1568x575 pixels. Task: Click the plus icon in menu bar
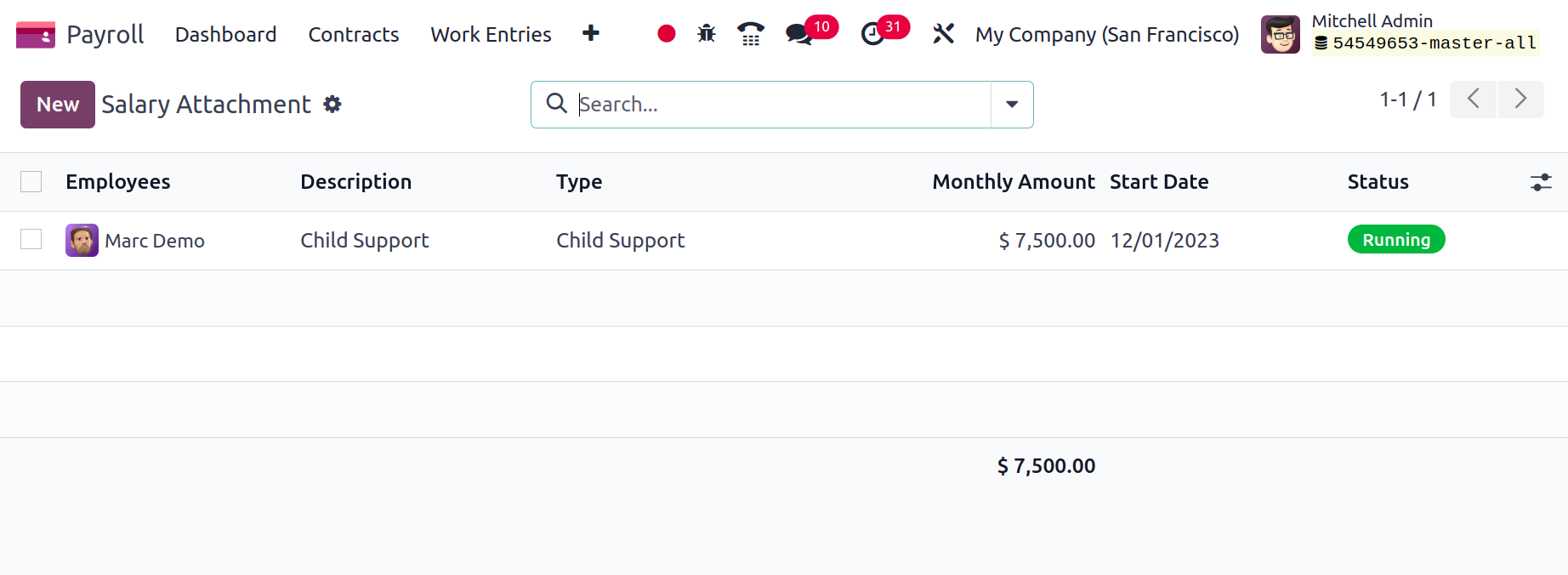point(591,33)
